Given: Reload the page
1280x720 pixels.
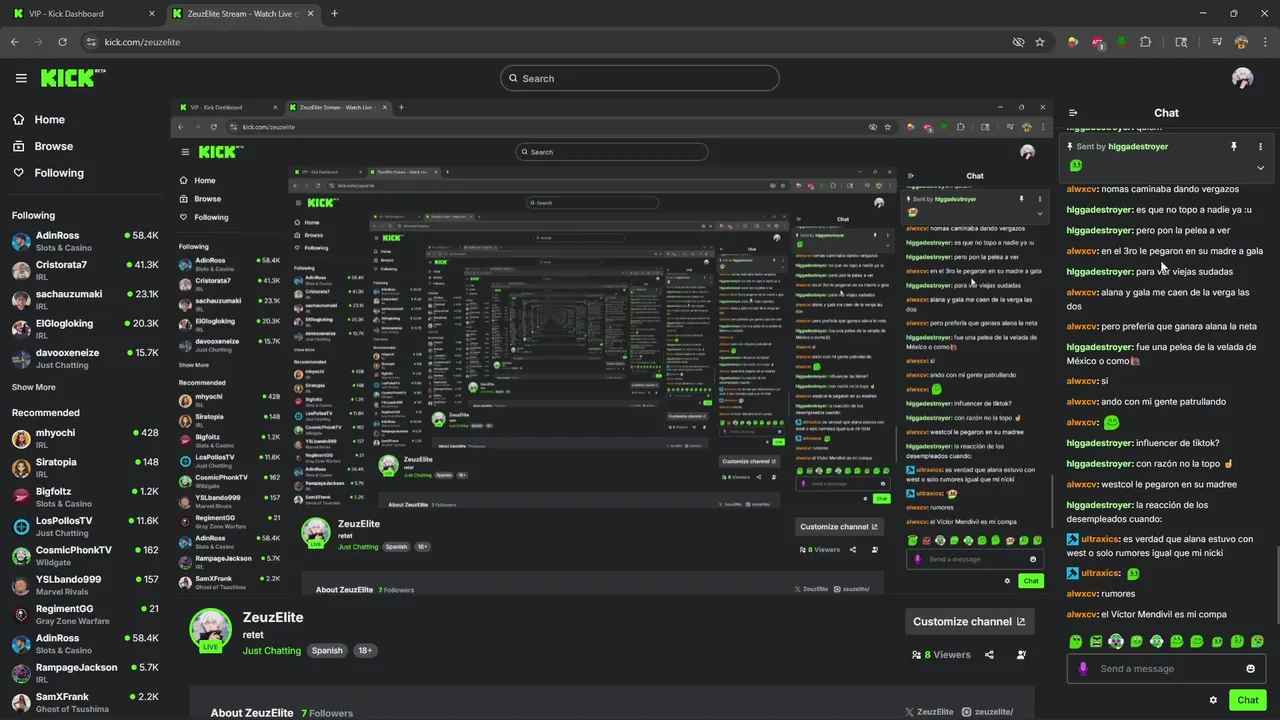Looking at the screenshot, I should 62,42.
